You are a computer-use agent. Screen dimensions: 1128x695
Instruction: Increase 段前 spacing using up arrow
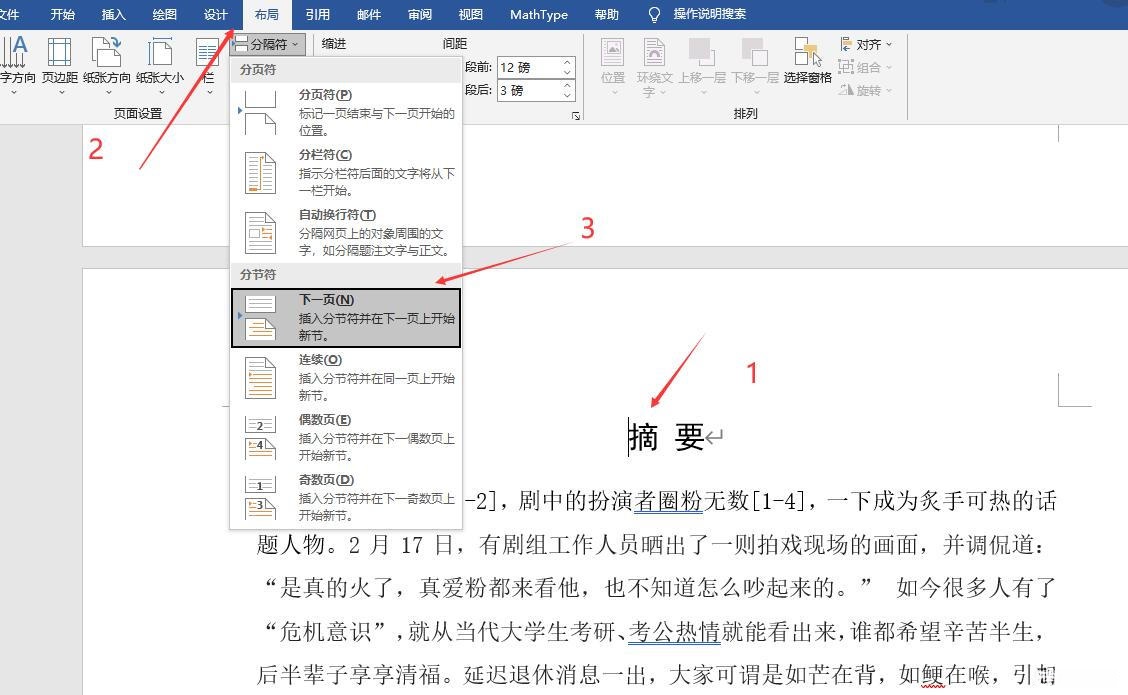[566, 62]
